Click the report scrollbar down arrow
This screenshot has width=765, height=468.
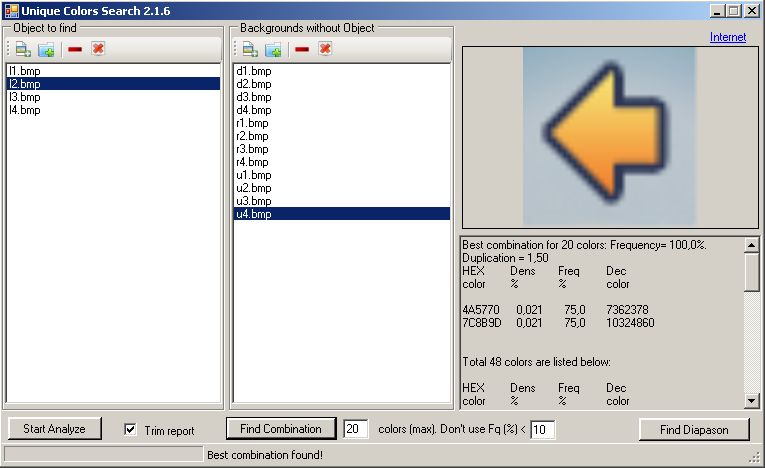[752, 401]
